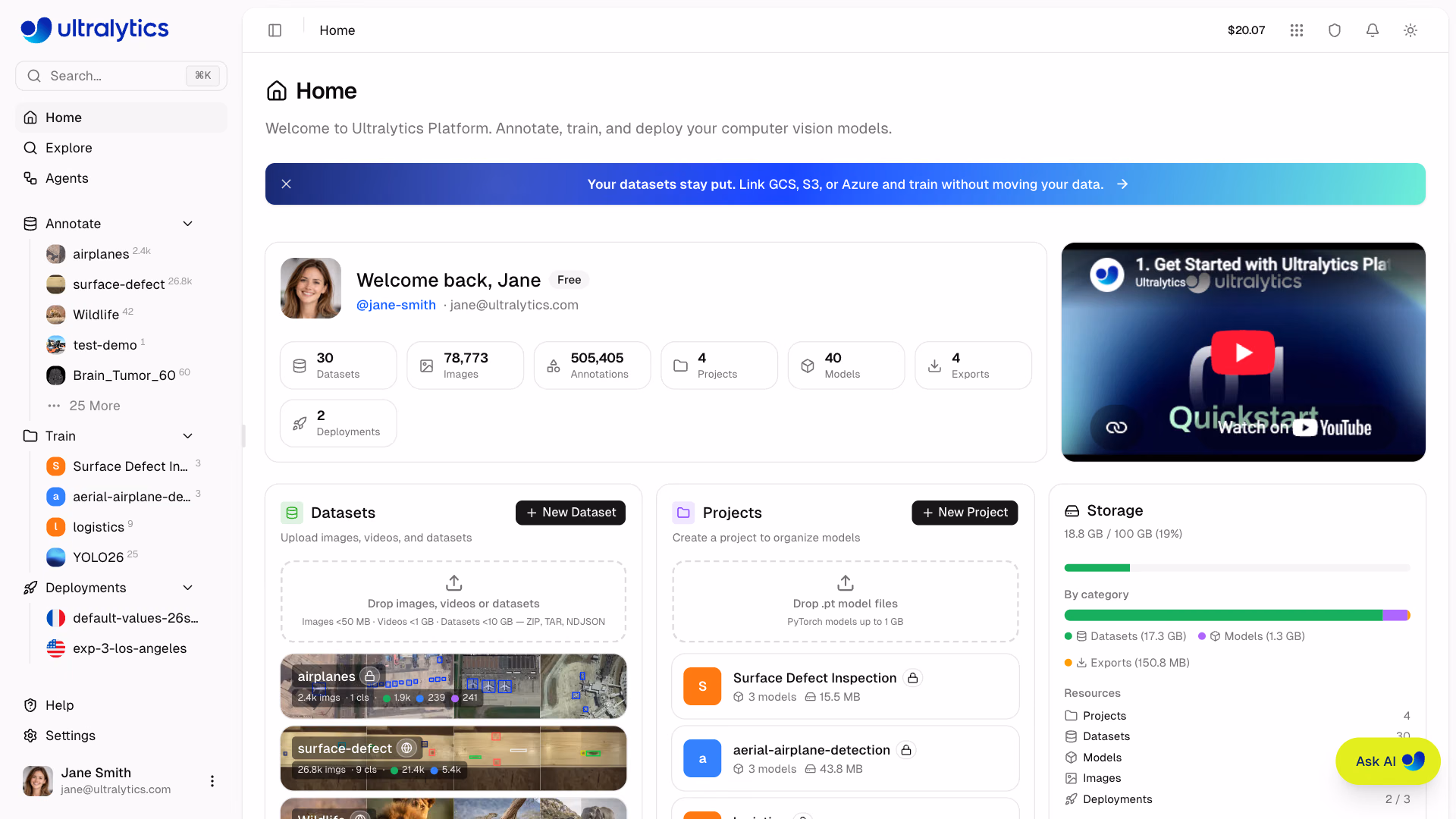This screenshot has width=1456, height=819.
Task: Open the Deployments stat card
Action: (x=338, y=423)
